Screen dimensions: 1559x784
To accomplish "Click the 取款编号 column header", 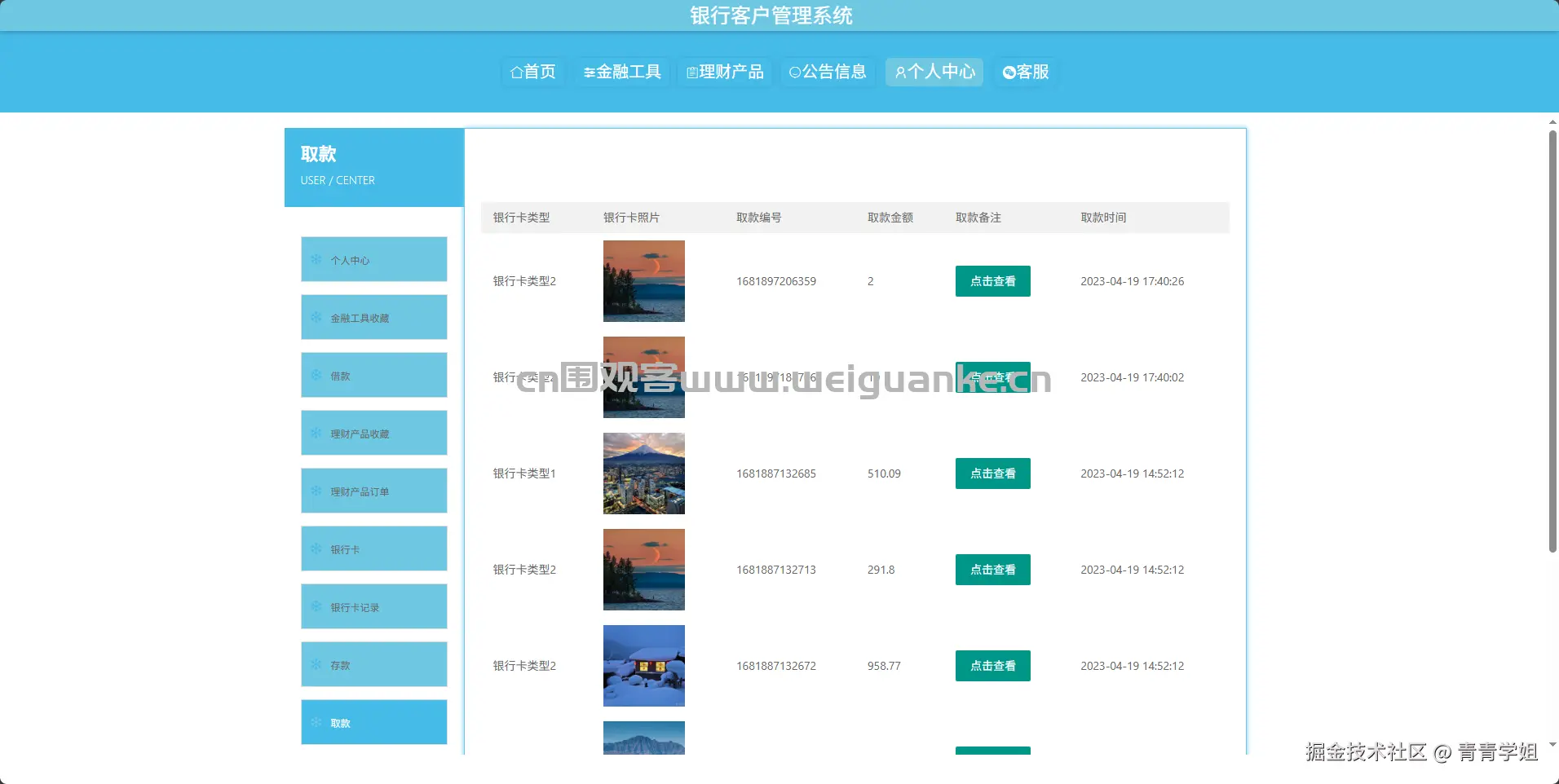I will [x=759, y=218].
